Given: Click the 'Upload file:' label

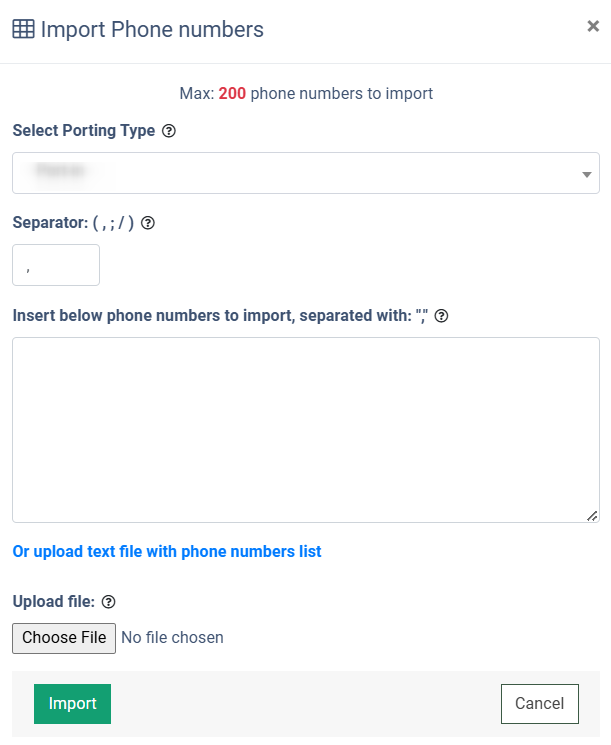Looking at the screenshot, I should [x=54, y=602].
